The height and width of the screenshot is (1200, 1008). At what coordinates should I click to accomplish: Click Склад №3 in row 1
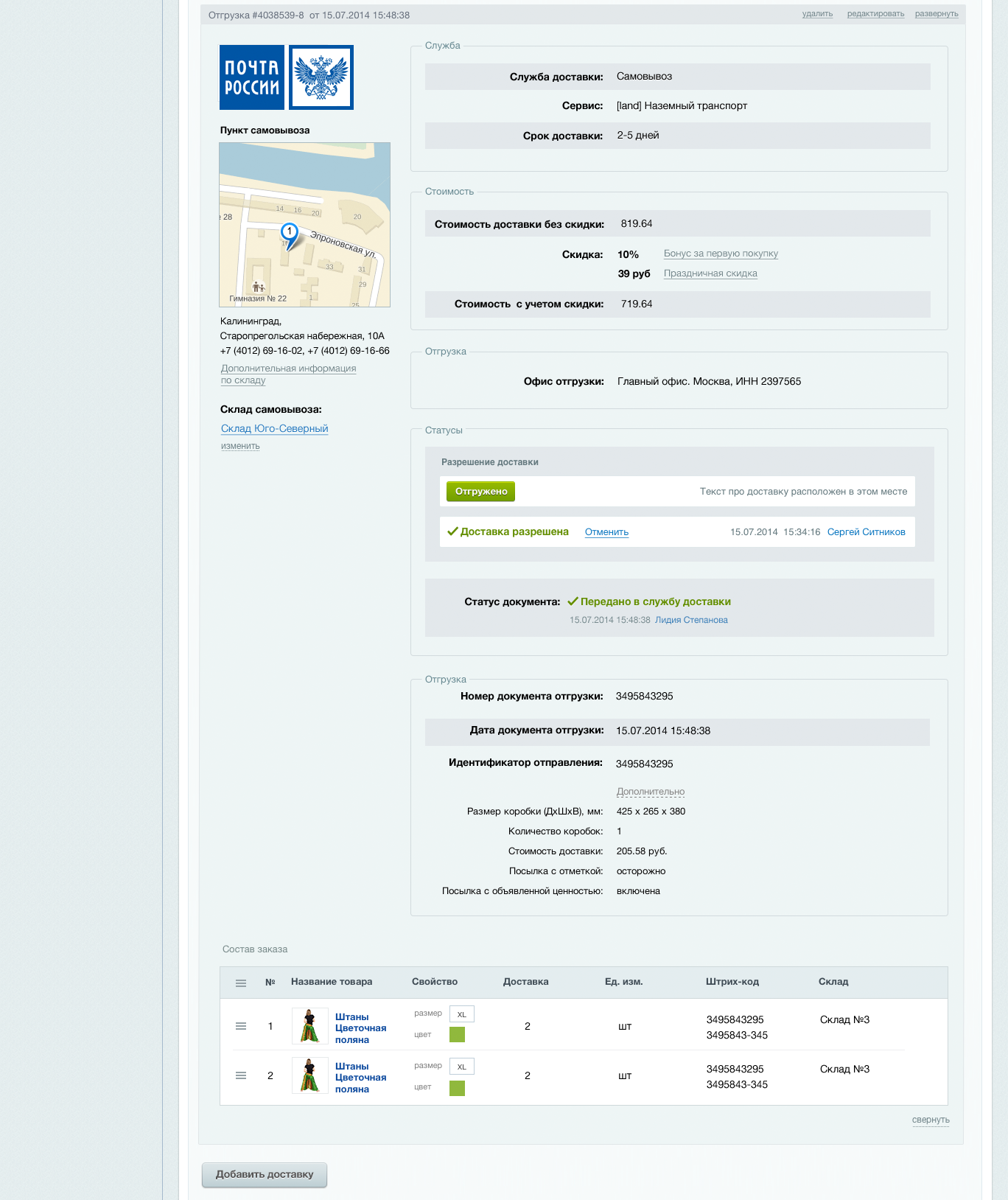844,1020
